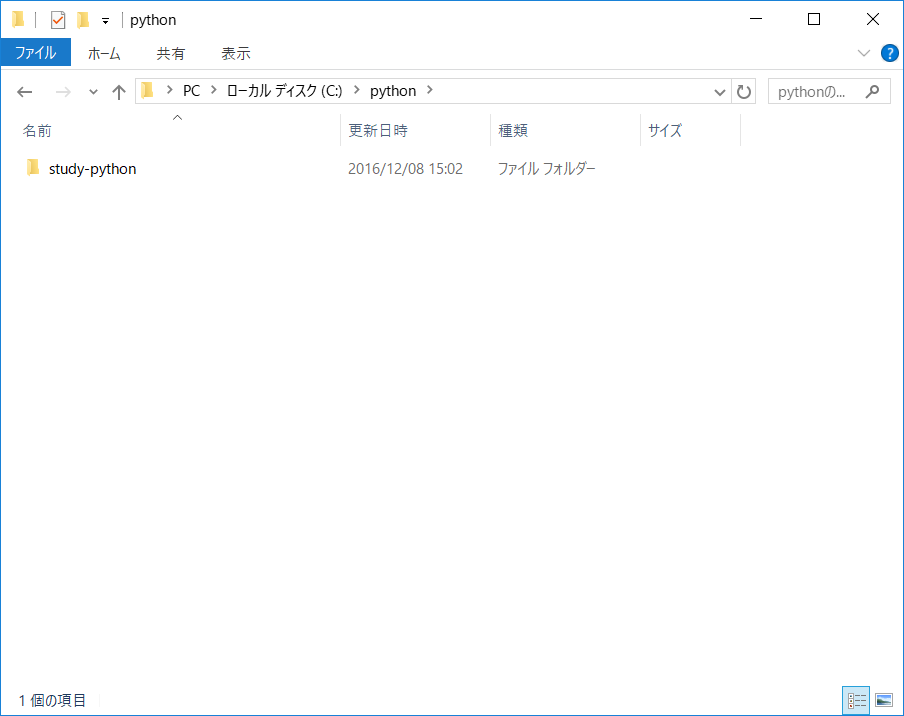The height and width of the screenshot is (716, 904).
Task: Switch to large thumbnails view layout
Action: point(883,700)
